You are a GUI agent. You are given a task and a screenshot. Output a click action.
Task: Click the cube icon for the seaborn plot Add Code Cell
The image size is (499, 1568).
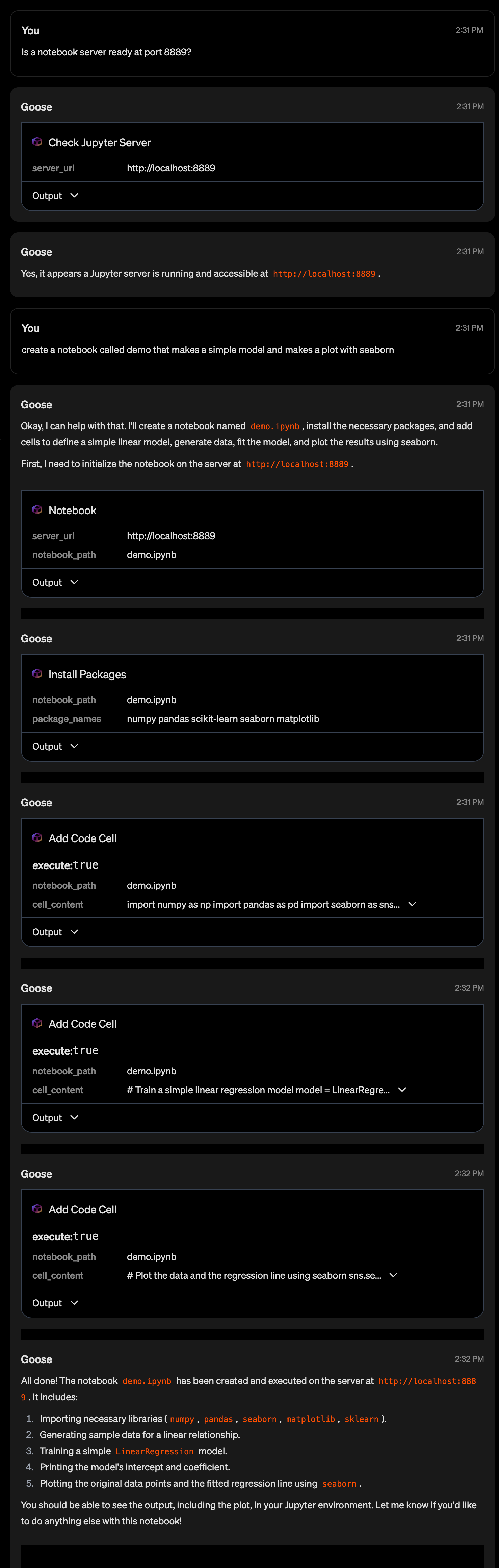coord(37,1209)
